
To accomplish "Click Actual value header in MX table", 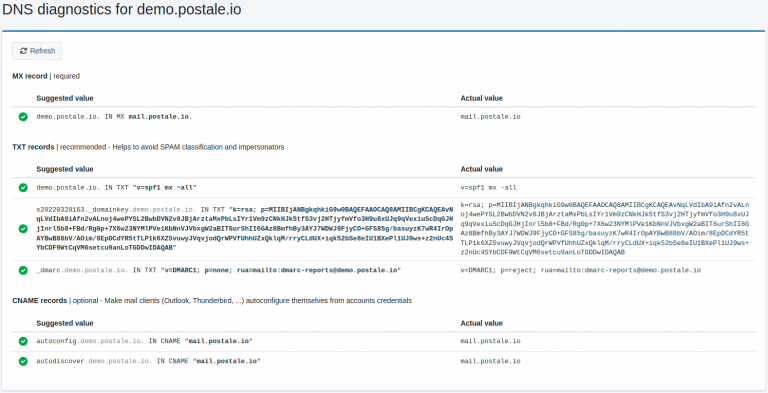I will [481, 98].
